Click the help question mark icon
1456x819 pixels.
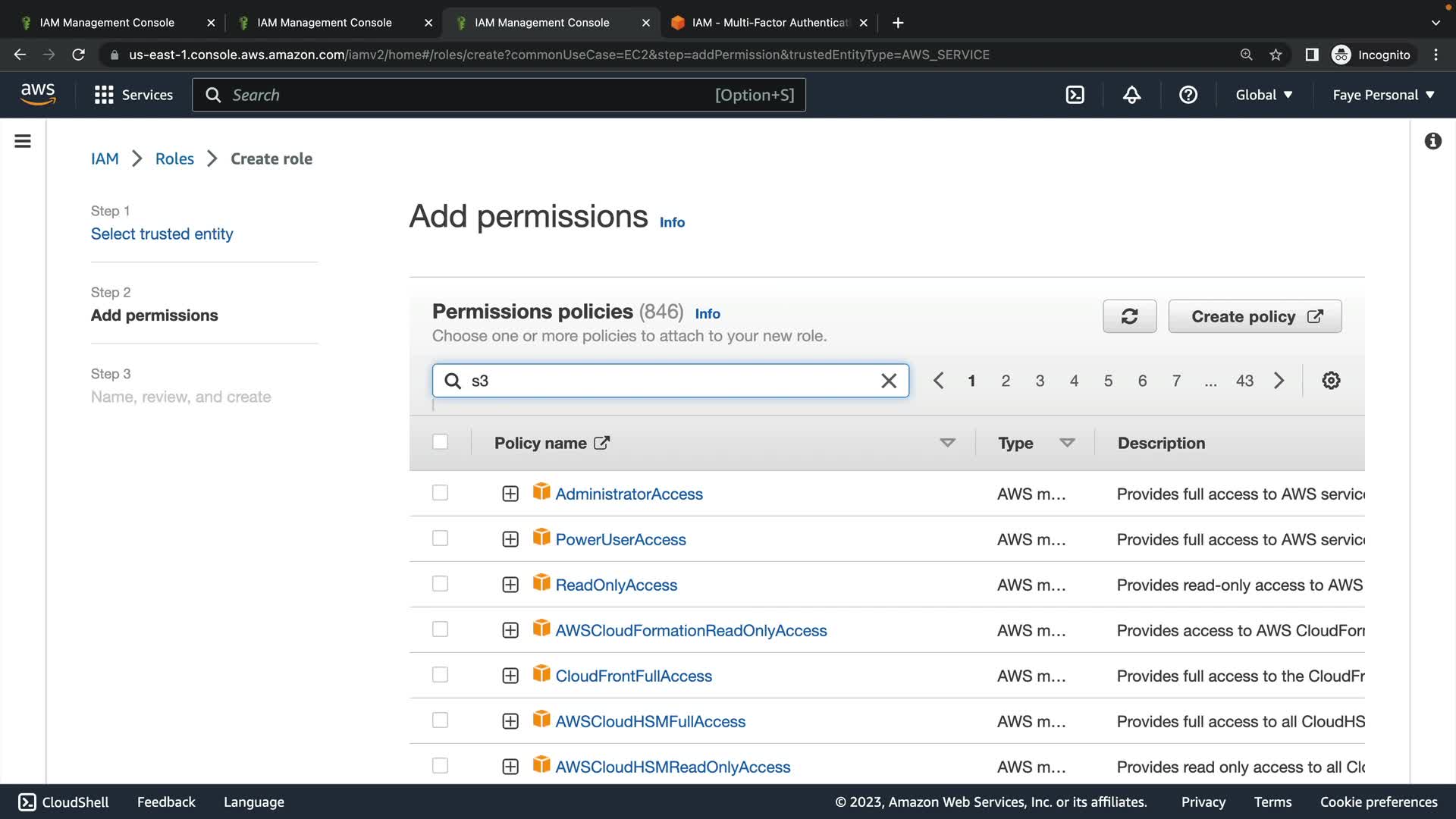click(1188, 95)
